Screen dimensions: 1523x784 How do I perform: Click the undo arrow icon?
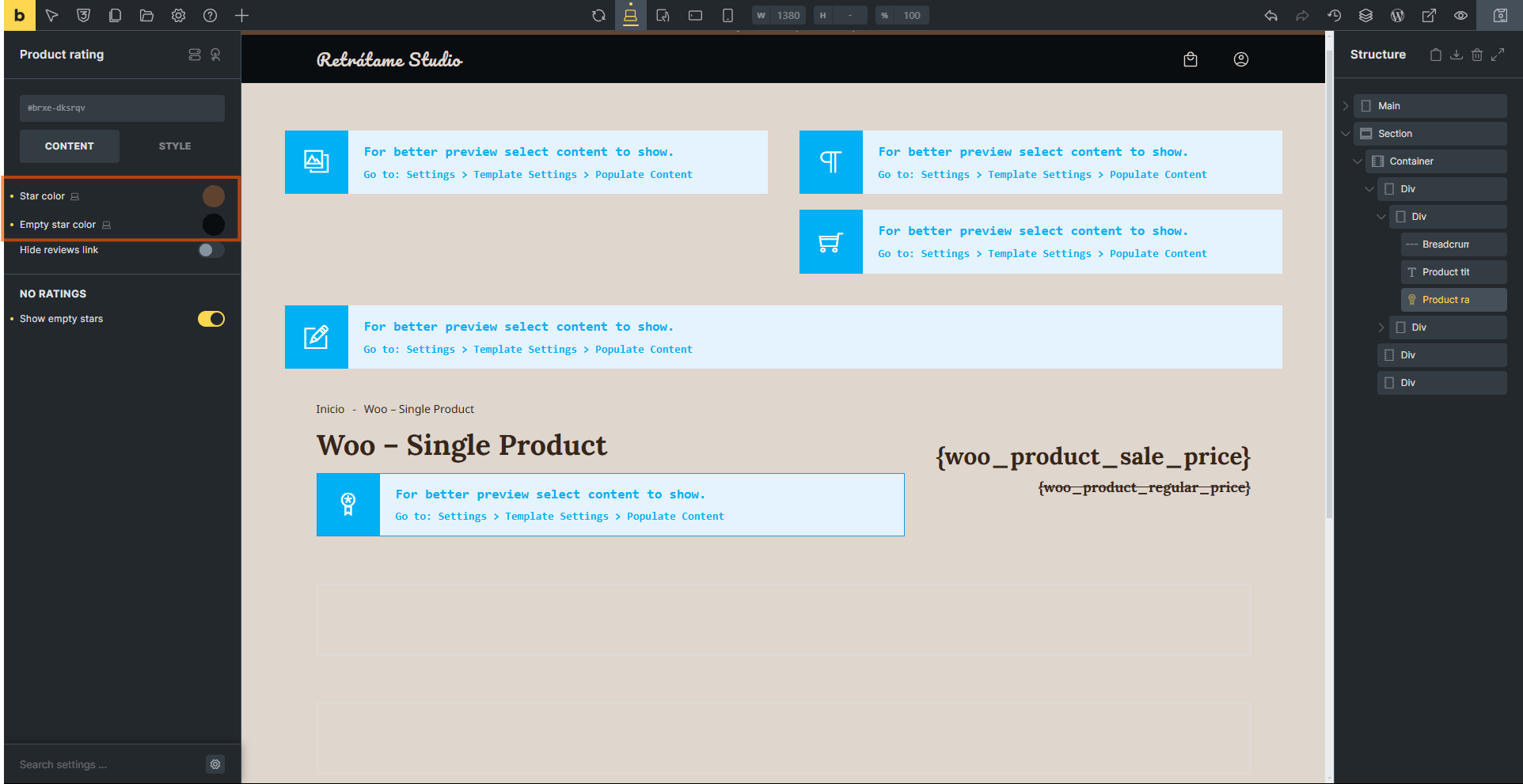1271,15
